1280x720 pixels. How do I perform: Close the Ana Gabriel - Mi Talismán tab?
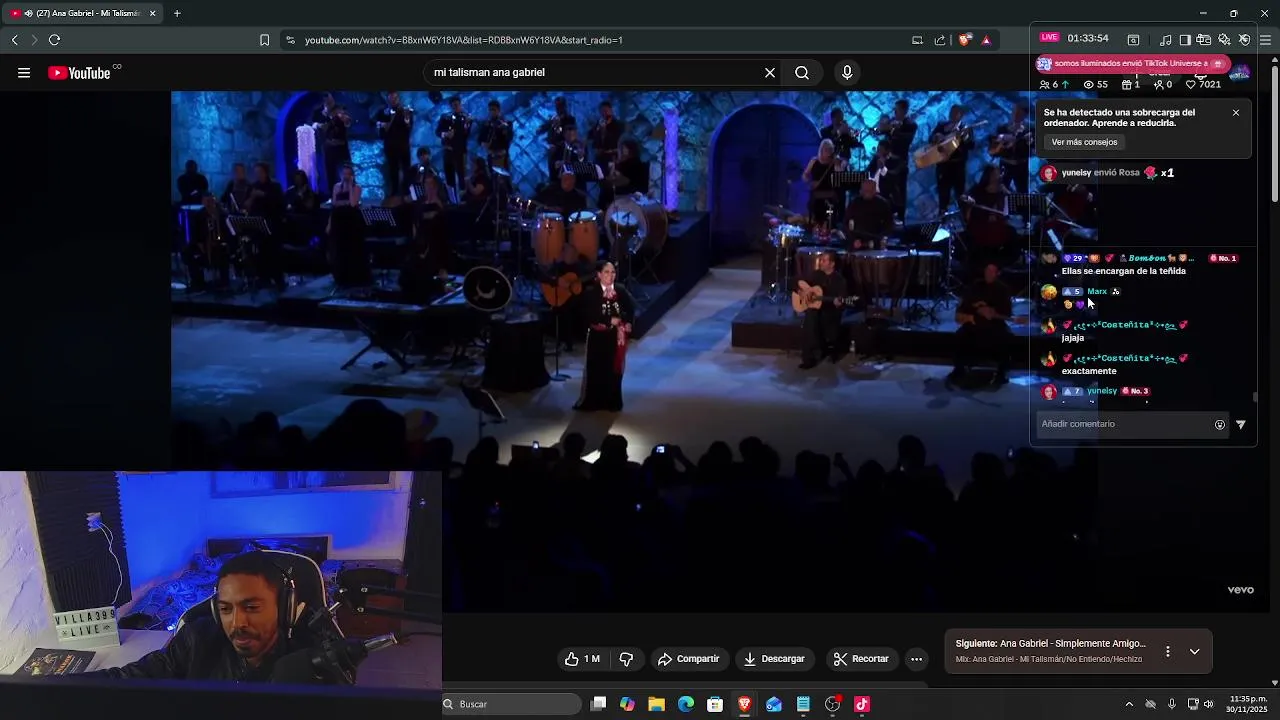pyautogui.click(x=152, y=13)
